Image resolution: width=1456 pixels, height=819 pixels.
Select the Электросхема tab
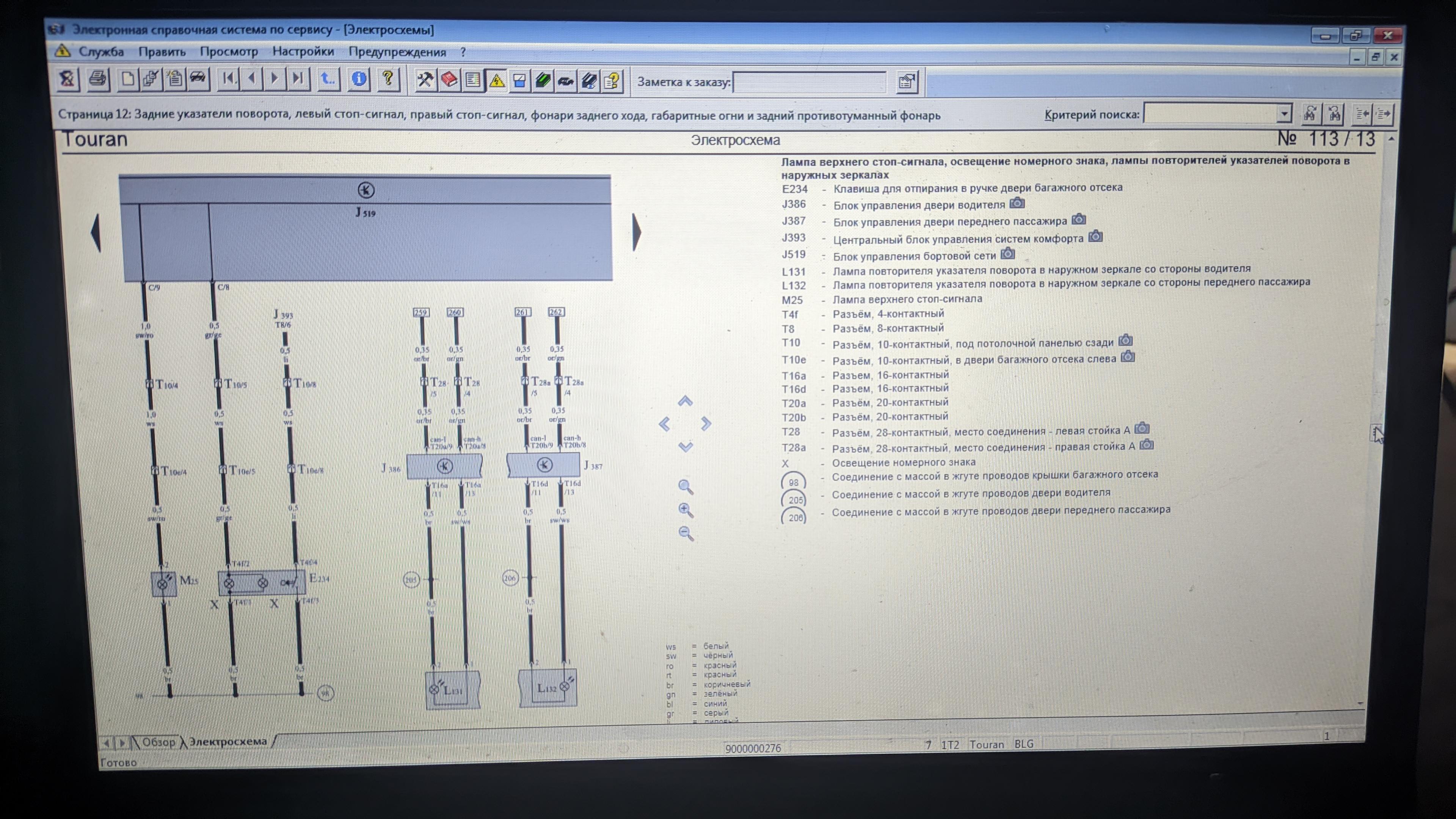point(228,742)
